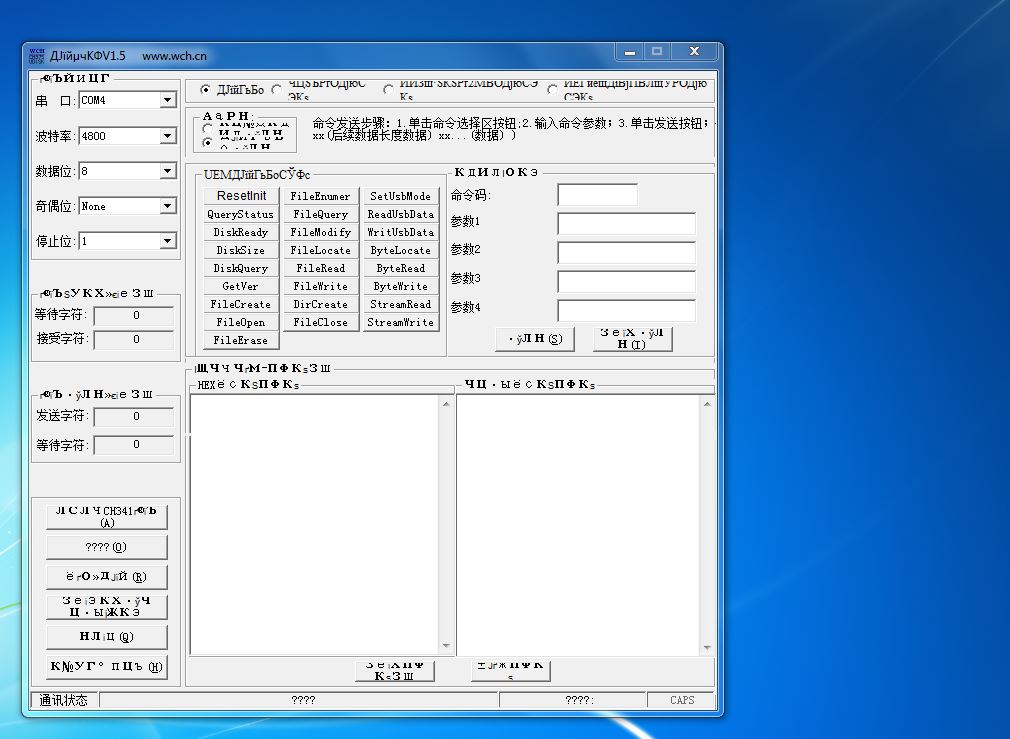Click the WCH application icon in title bar
The image size is (1010, 739).
point(37,55)
